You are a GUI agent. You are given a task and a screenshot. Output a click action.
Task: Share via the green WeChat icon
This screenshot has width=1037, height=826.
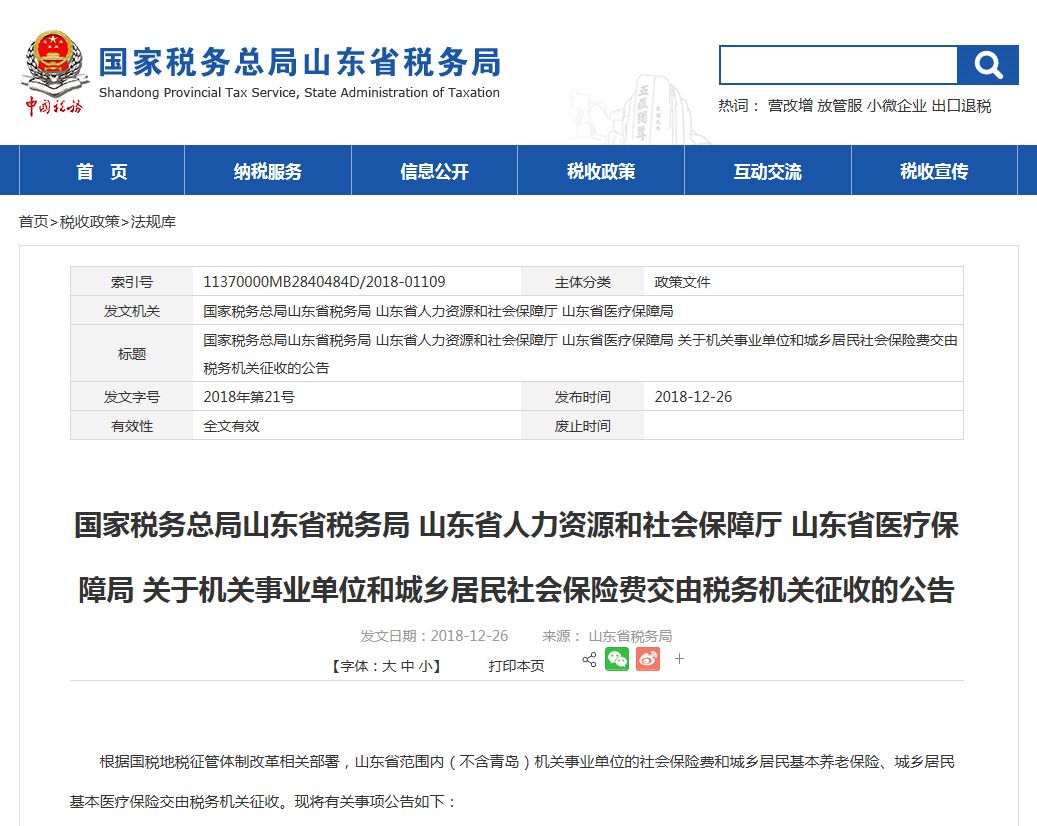(x=617, y=659)
